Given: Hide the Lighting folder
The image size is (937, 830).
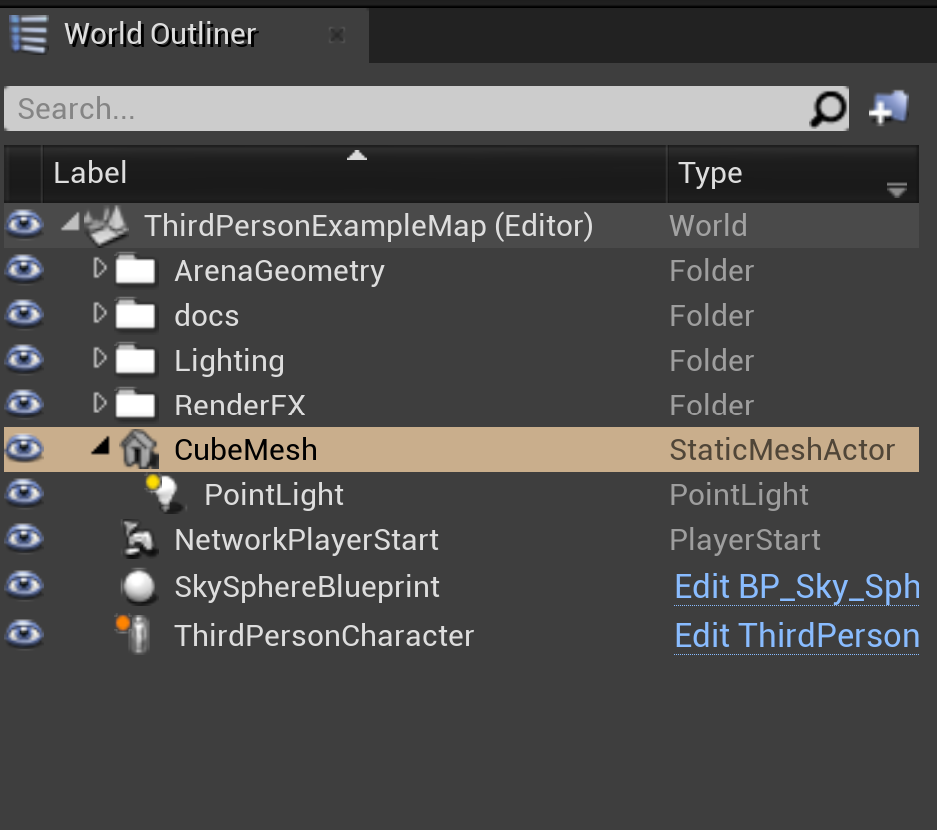Looking at the screenshot, I should [x=24, y=359].
